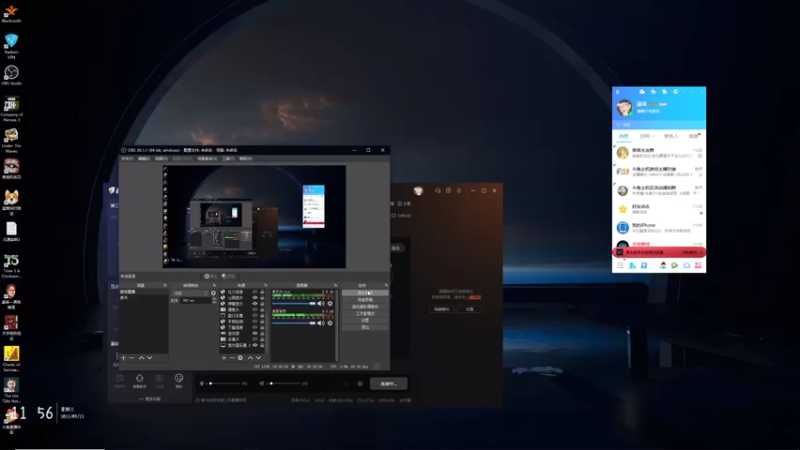Open the OBS 文件(F) File menu
The height and width of the screenshot is (450, 800).
click(x=127, y=159)
